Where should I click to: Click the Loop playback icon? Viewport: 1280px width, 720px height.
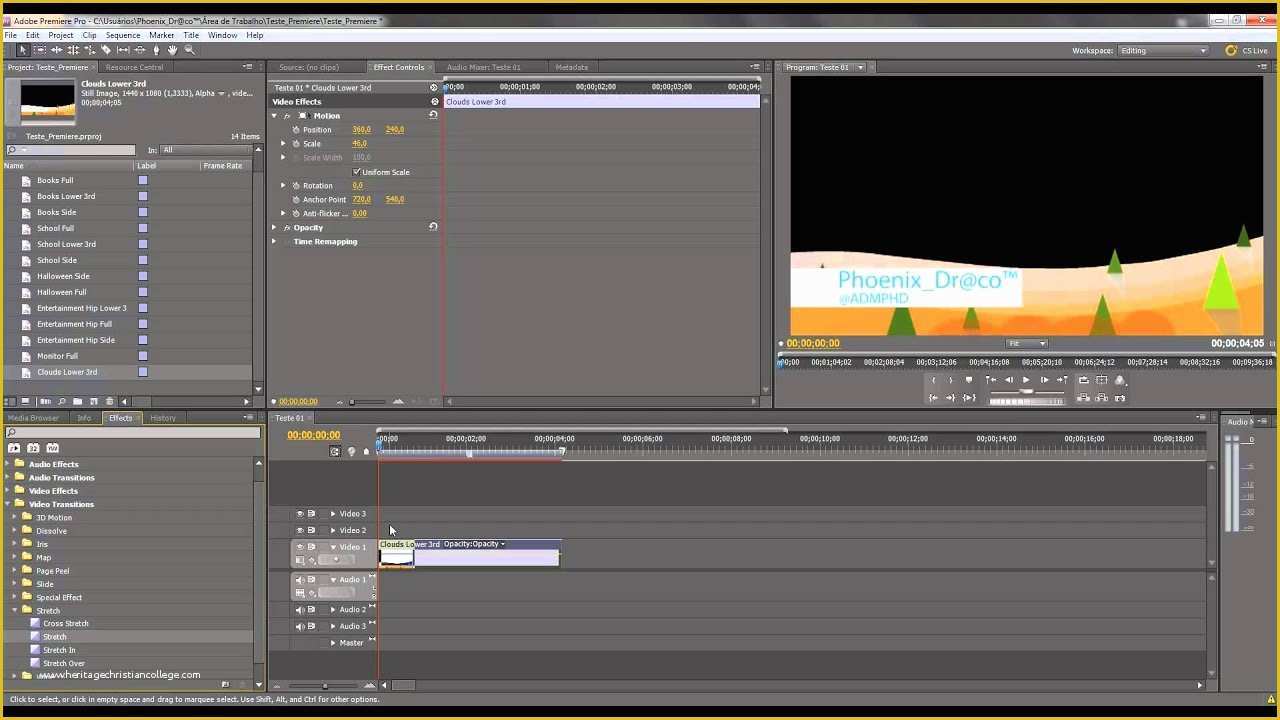pyautogui.click(x=1084, y=379)
